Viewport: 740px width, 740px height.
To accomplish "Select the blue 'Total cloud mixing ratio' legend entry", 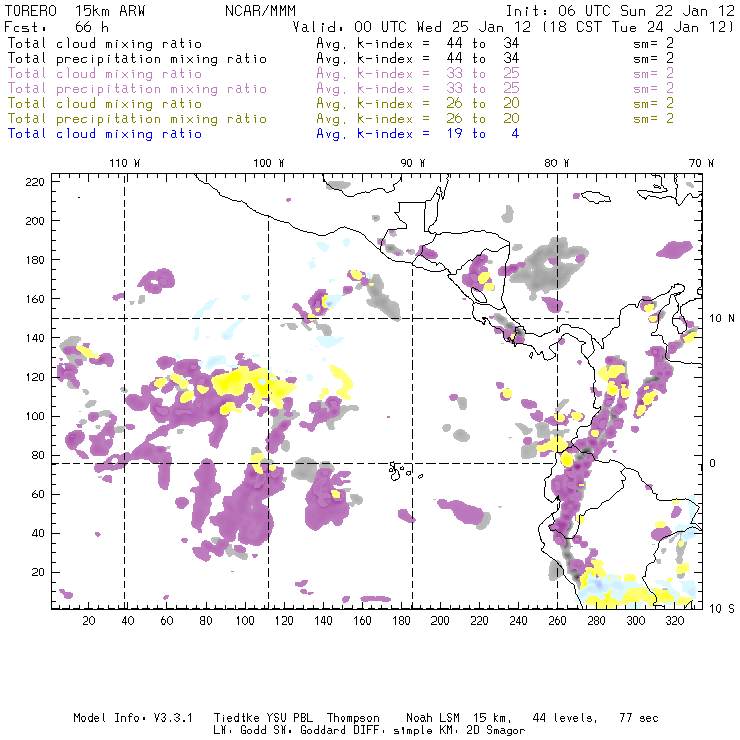I will pos(105,134).
